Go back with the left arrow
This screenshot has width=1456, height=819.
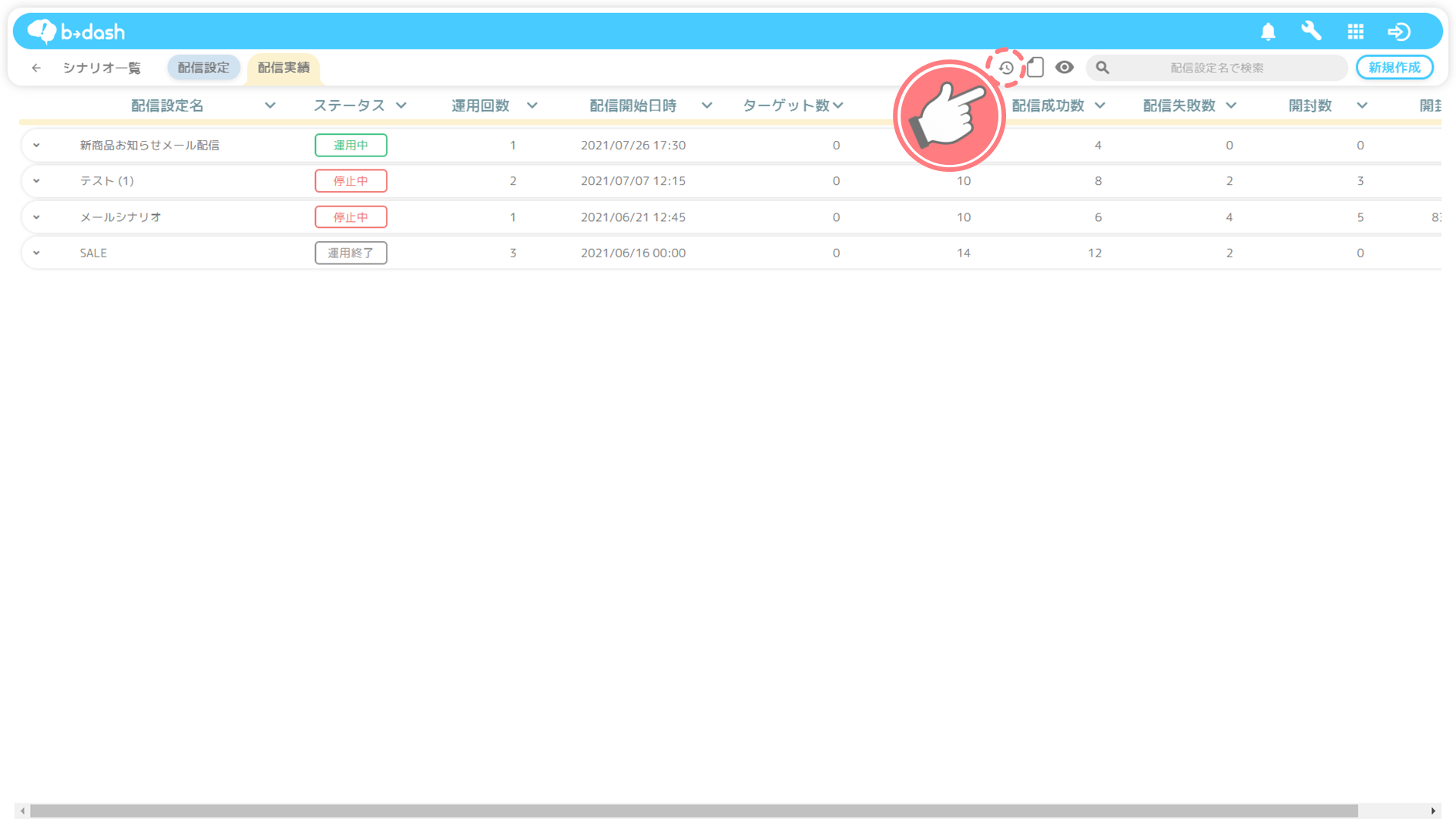(36, 68)
